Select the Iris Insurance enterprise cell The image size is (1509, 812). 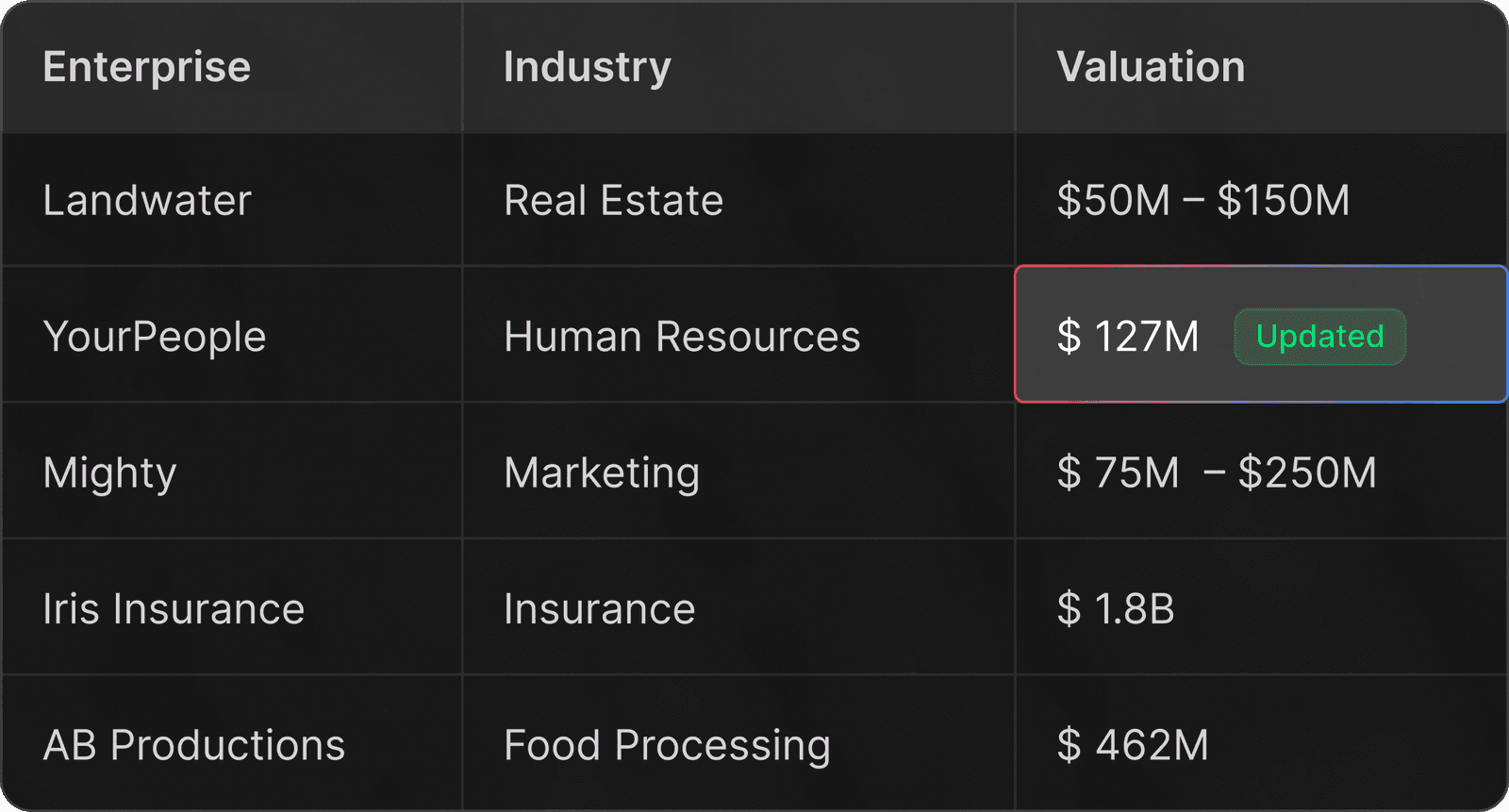tap(174, 608)
